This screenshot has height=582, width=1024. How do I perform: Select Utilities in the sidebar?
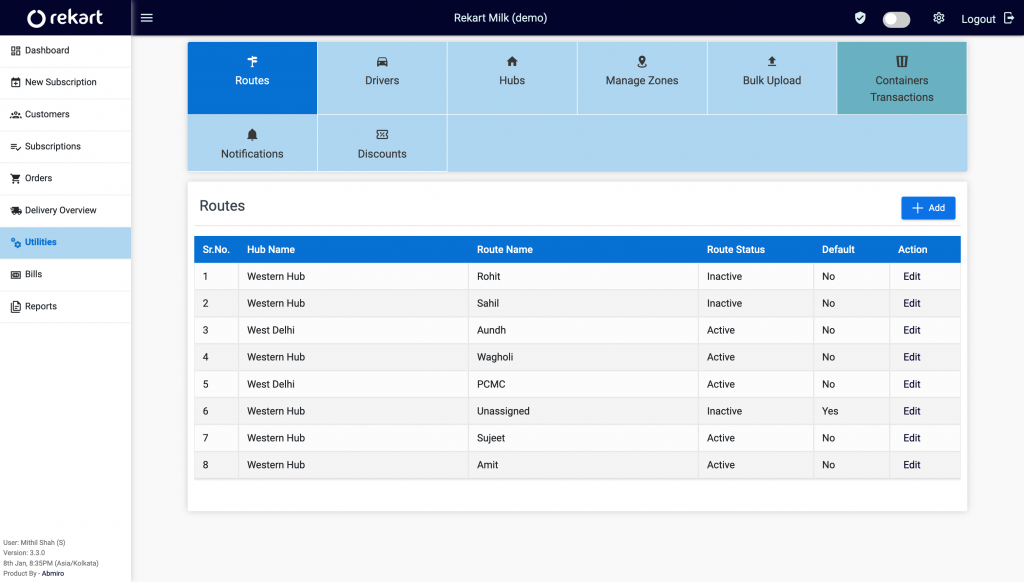click(x=65, y=242)
